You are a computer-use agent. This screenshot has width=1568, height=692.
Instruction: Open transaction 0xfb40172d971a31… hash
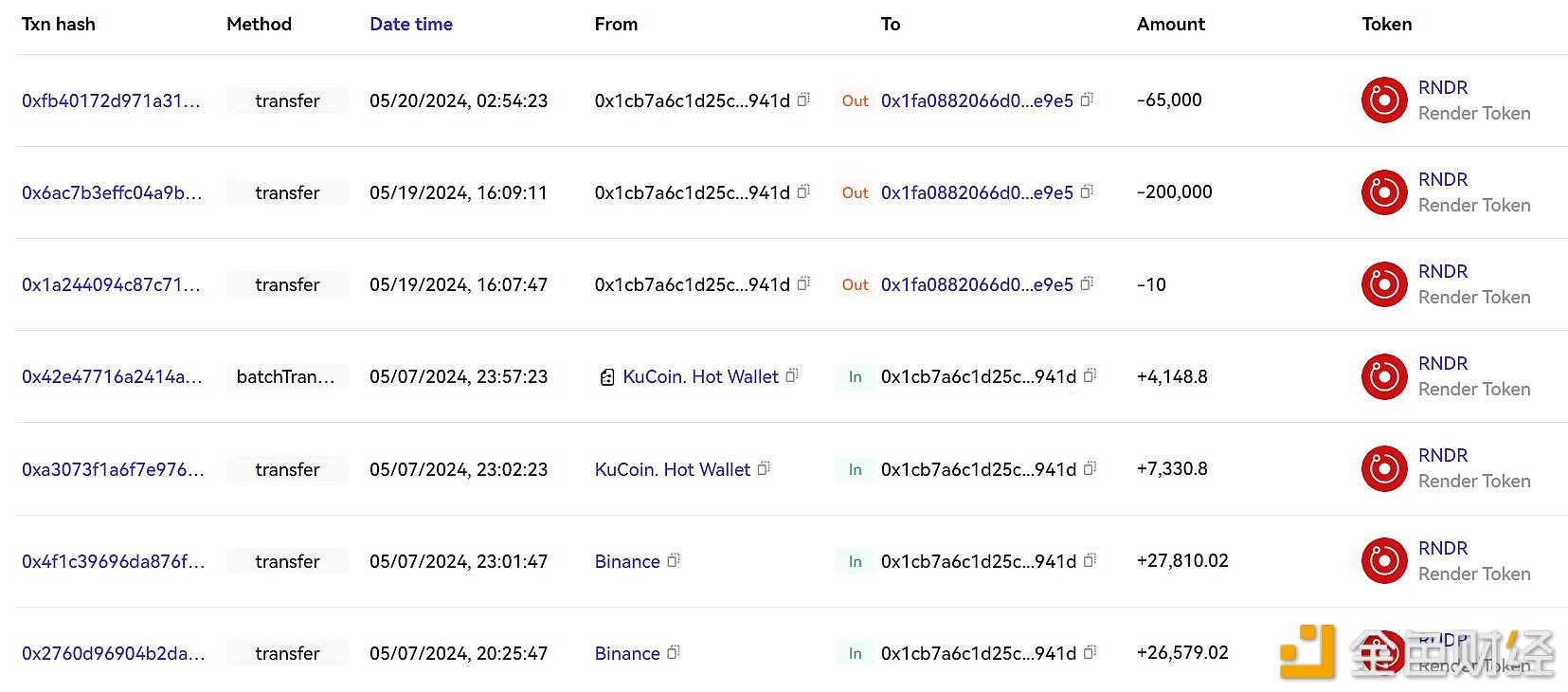click(111, 100)
